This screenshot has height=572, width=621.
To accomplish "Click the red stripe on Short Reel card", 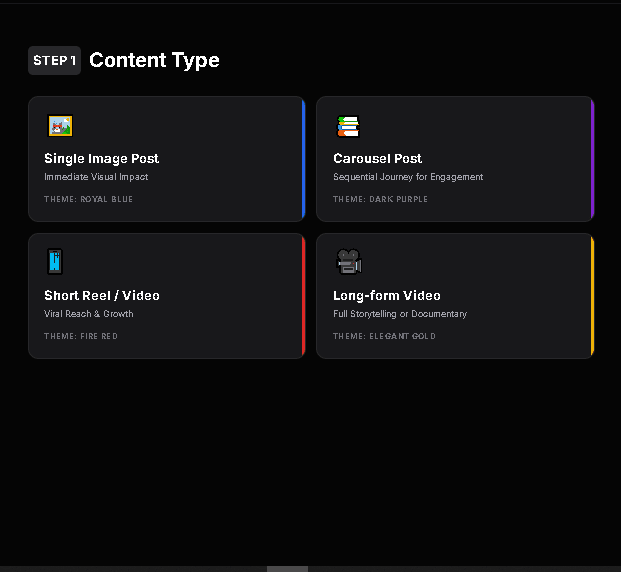I will (x=303, y=295).
